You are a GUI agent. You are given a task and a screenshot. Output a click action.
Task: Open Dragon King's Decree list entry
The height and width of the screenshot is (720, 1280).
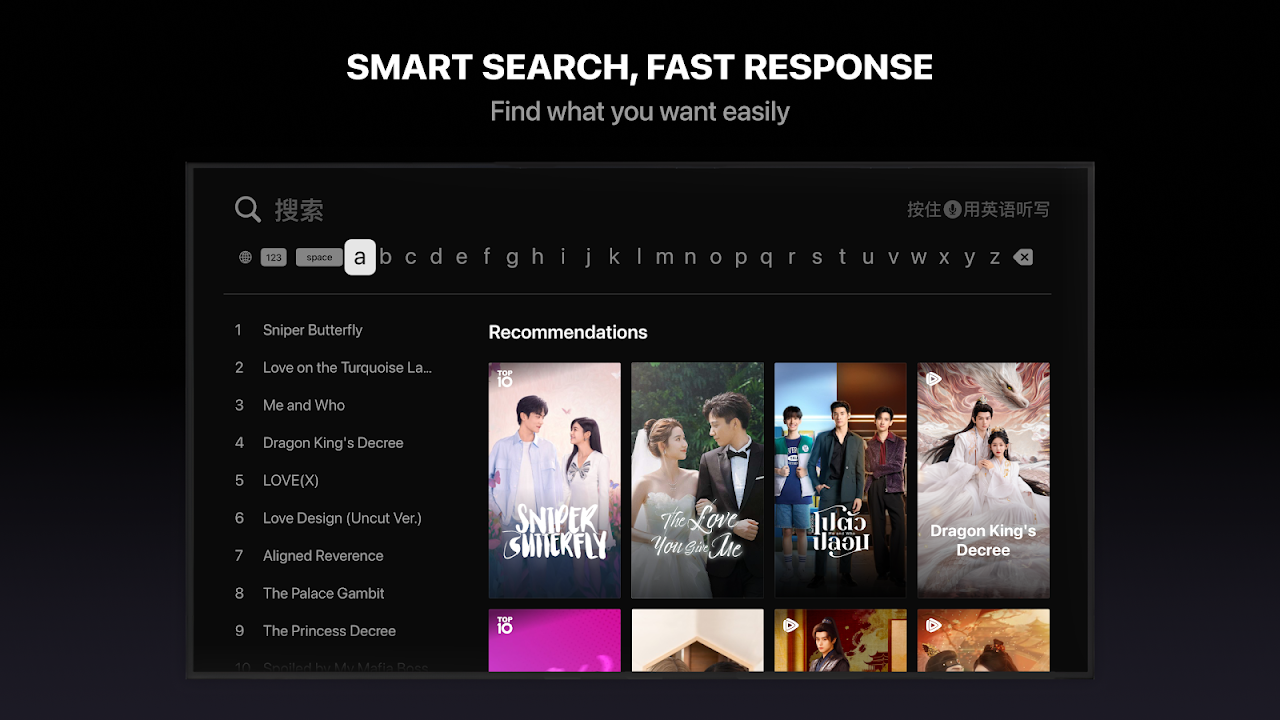click(x=333, y=443)
